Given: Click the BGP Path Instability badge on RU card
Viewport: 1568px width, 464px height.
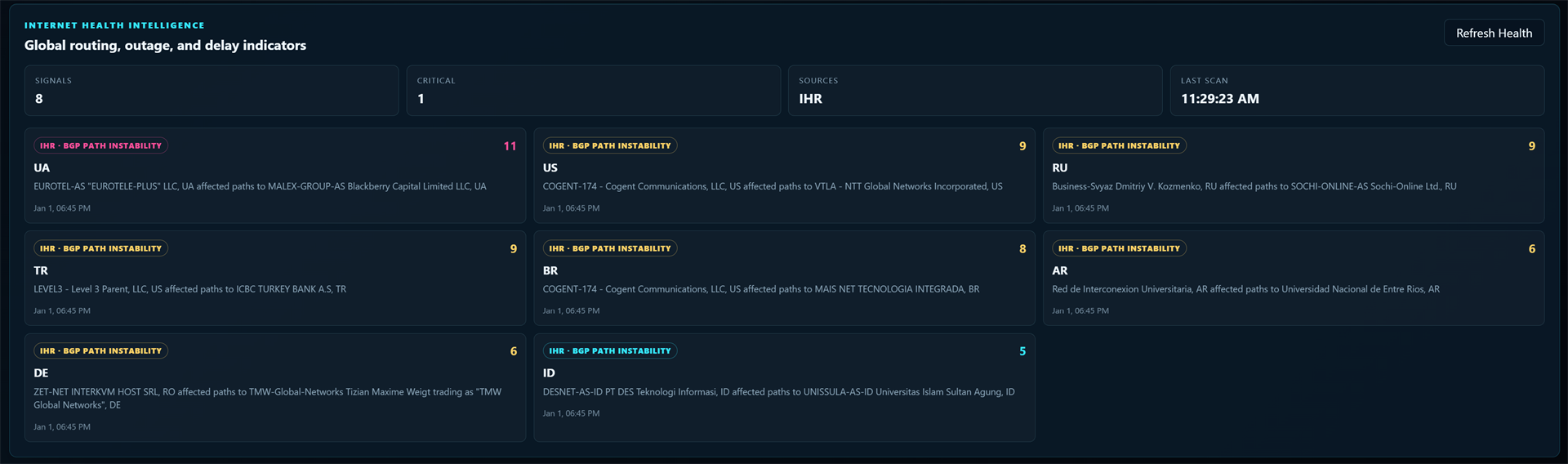Looking at the screenshot, I should [x=1119, y=145].
